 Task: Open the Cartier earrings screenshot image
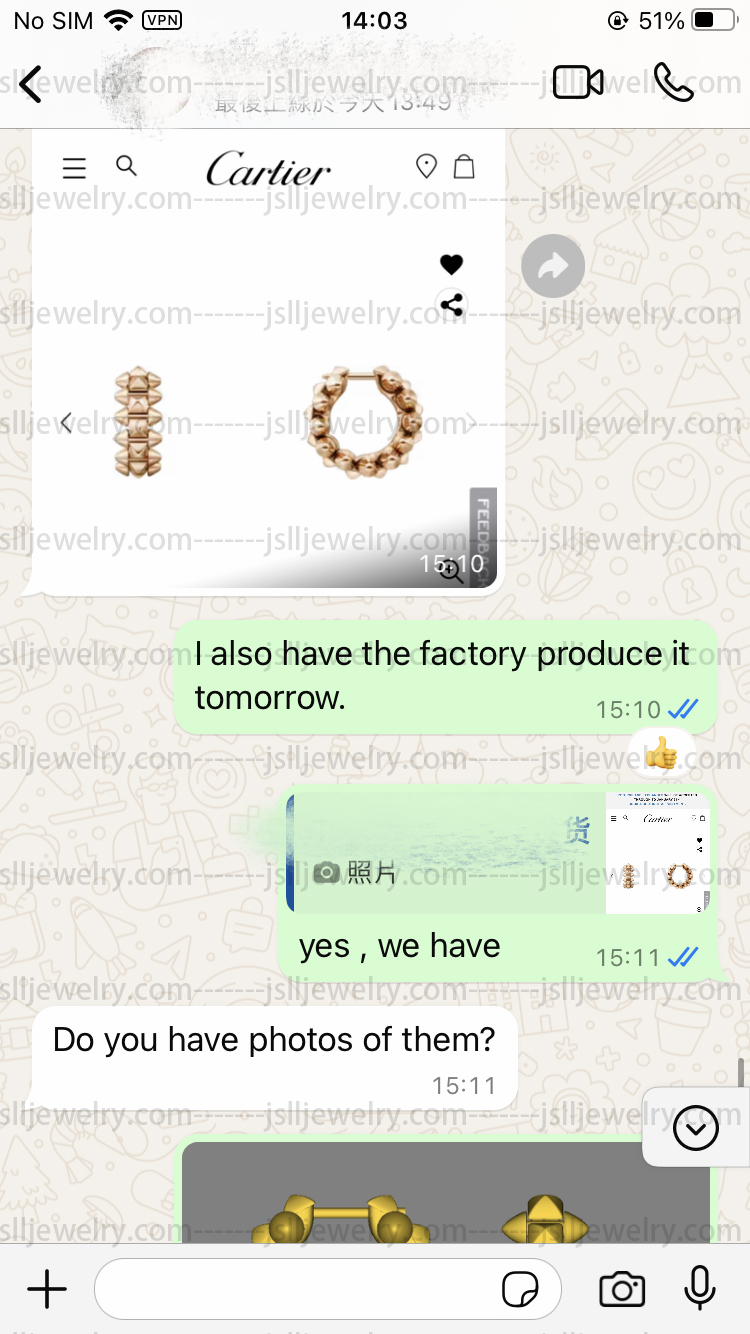click(268, 362)
